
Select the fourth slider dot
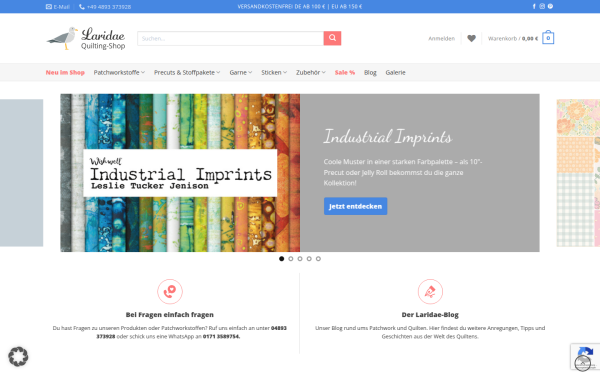point(309,259)
